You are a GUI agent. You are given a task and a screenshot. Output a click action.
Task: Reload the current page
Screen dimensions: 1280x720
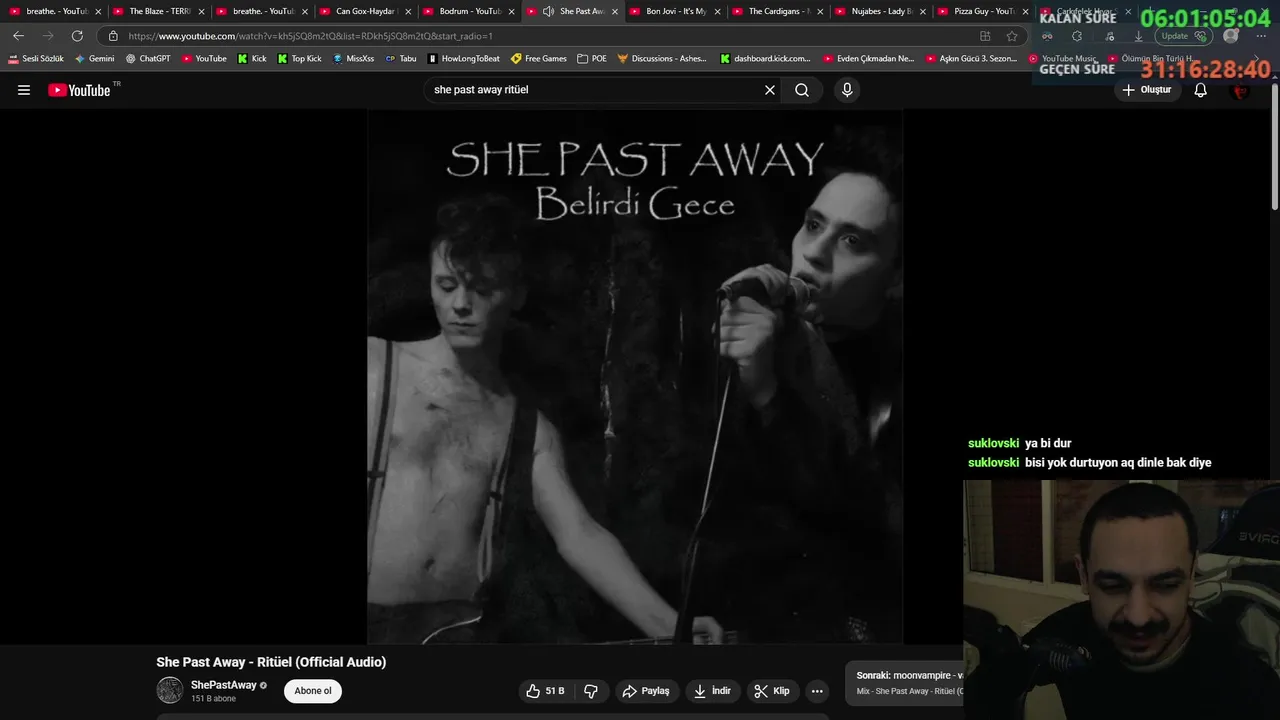click(x=77, y=35)
